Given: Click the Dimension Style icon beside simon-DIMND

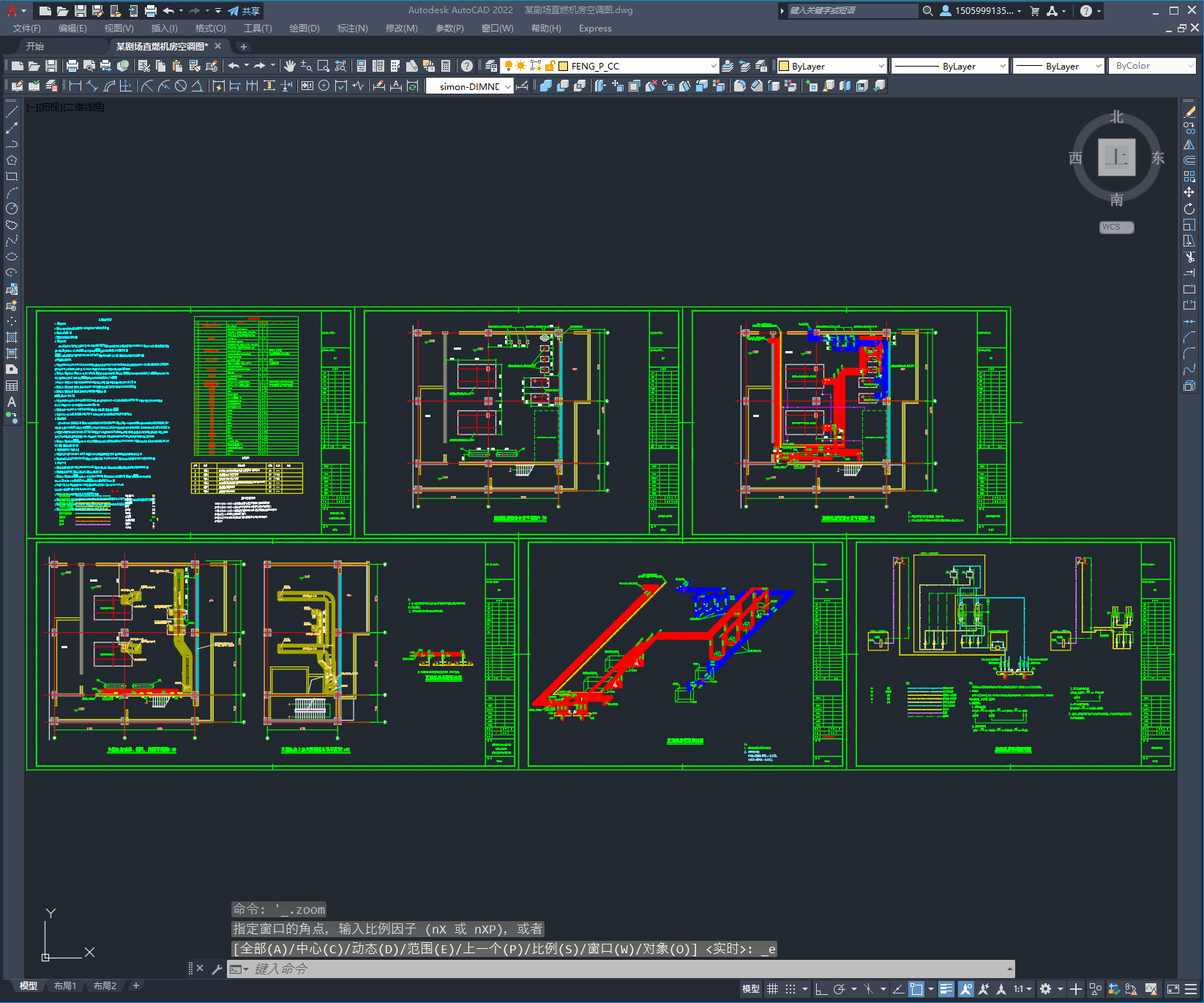Looking at the screenshot, I should [523, 86].
